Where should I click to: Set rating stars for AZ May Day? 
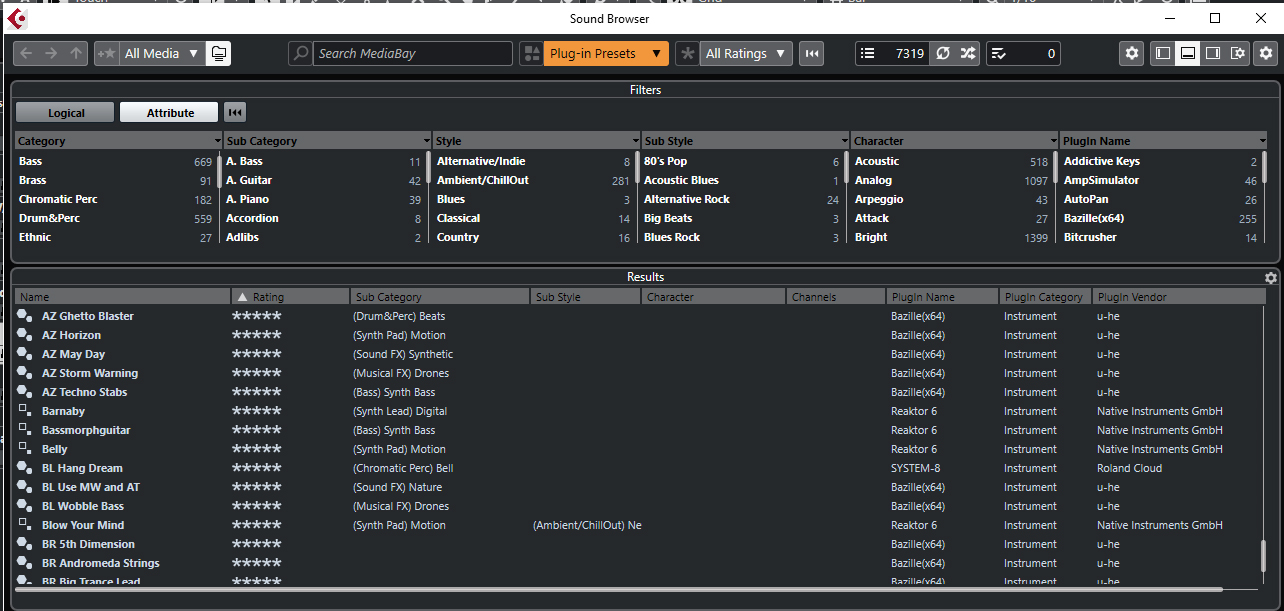[256, 354]
